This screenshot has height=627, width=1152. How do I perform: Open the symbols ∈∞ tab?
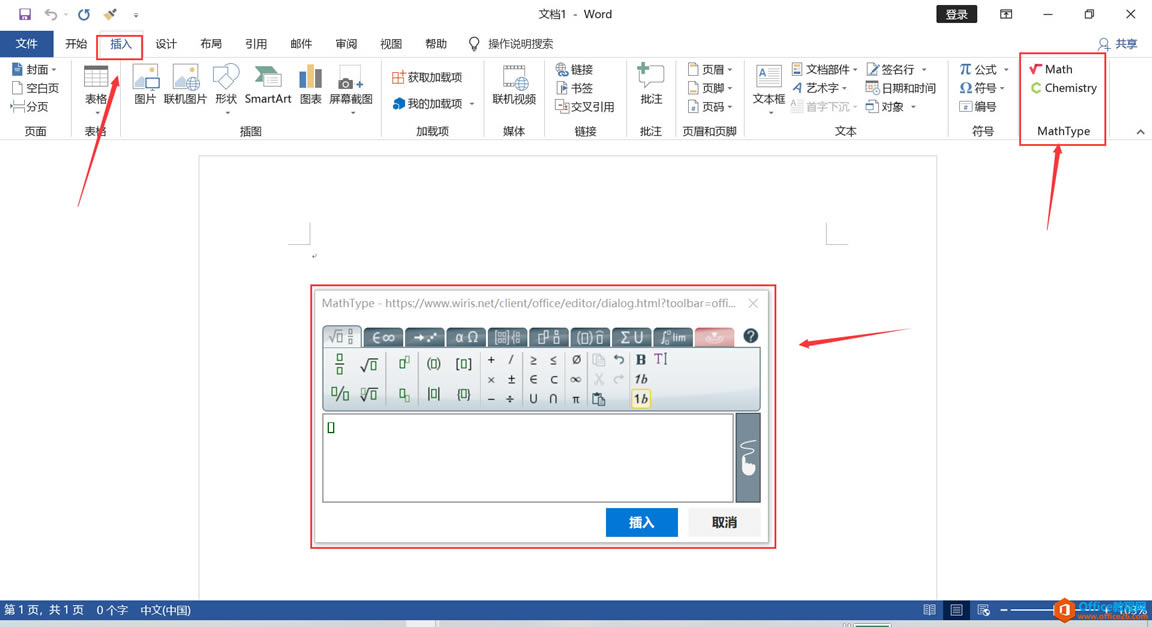click(384, 337)
